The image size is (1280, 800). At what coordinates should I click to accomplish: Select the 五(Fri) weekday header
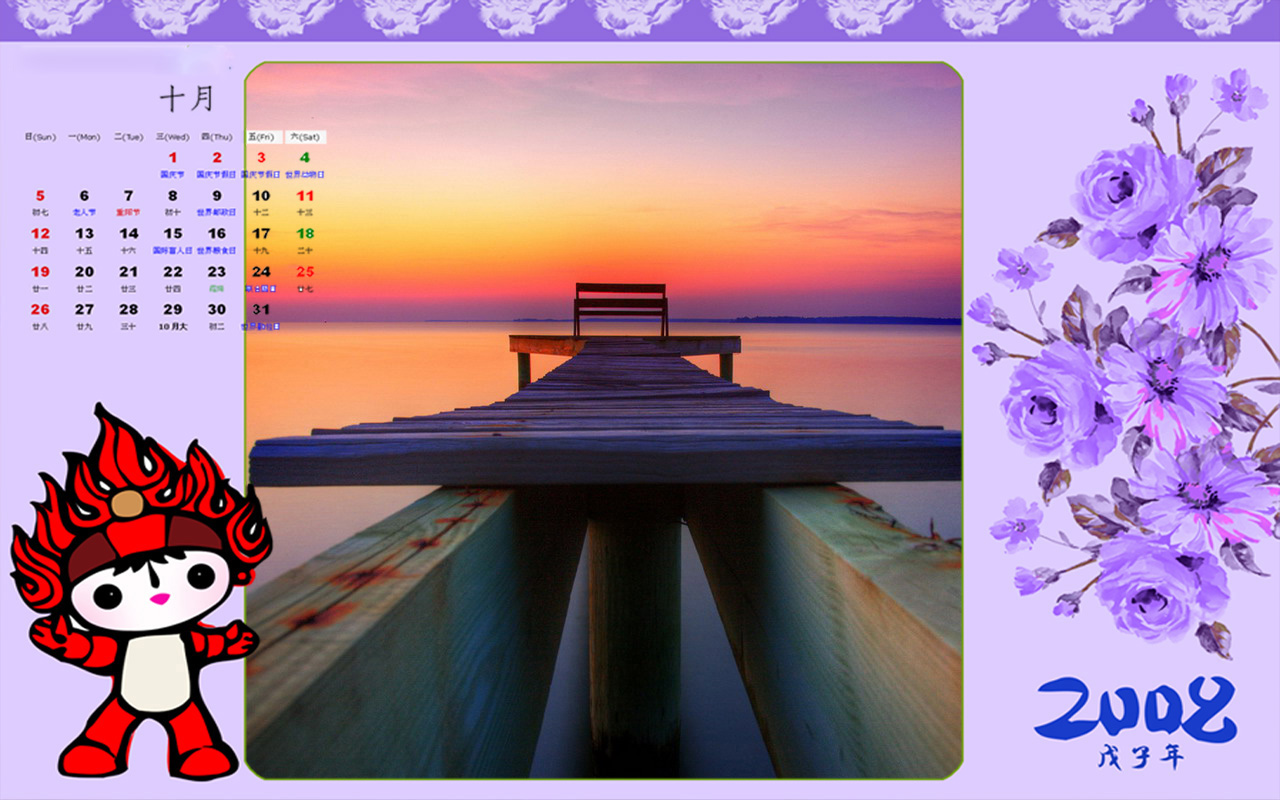(x=261, y=137)
